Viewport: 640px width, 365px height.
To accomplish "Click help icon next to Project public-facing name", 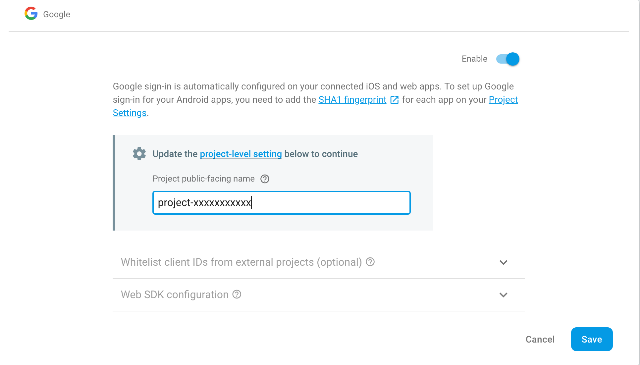I will 265,179.
